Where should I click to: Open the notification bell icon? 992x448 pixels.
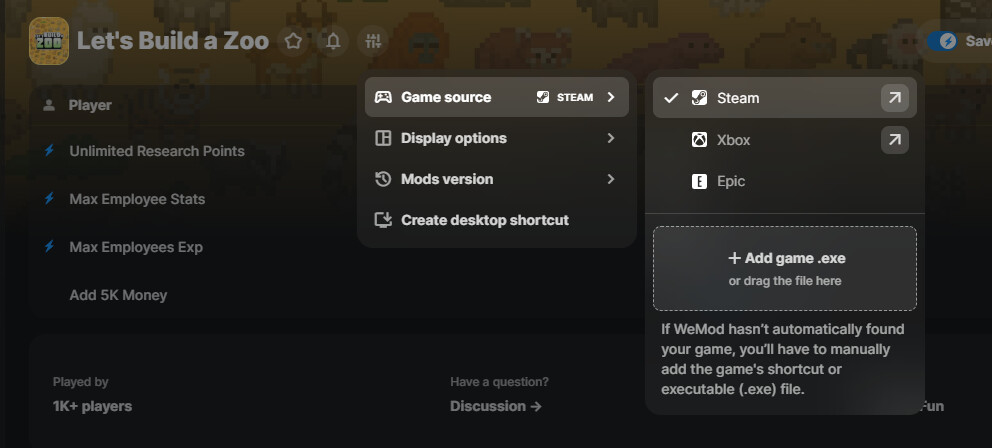pos(333,41)
